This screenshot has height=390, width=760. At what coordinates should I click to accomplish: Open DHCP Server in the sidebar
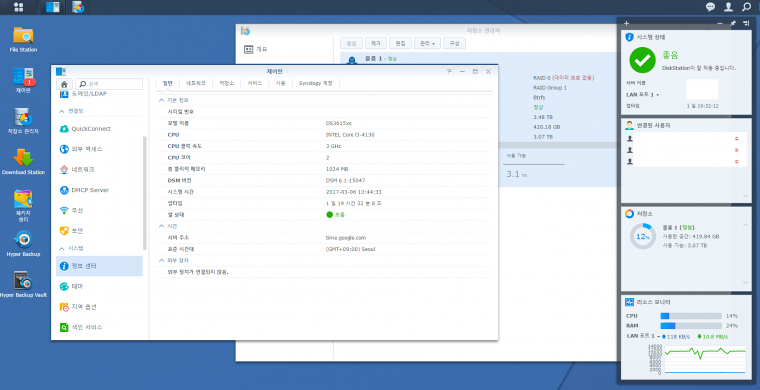pos(99,190)
